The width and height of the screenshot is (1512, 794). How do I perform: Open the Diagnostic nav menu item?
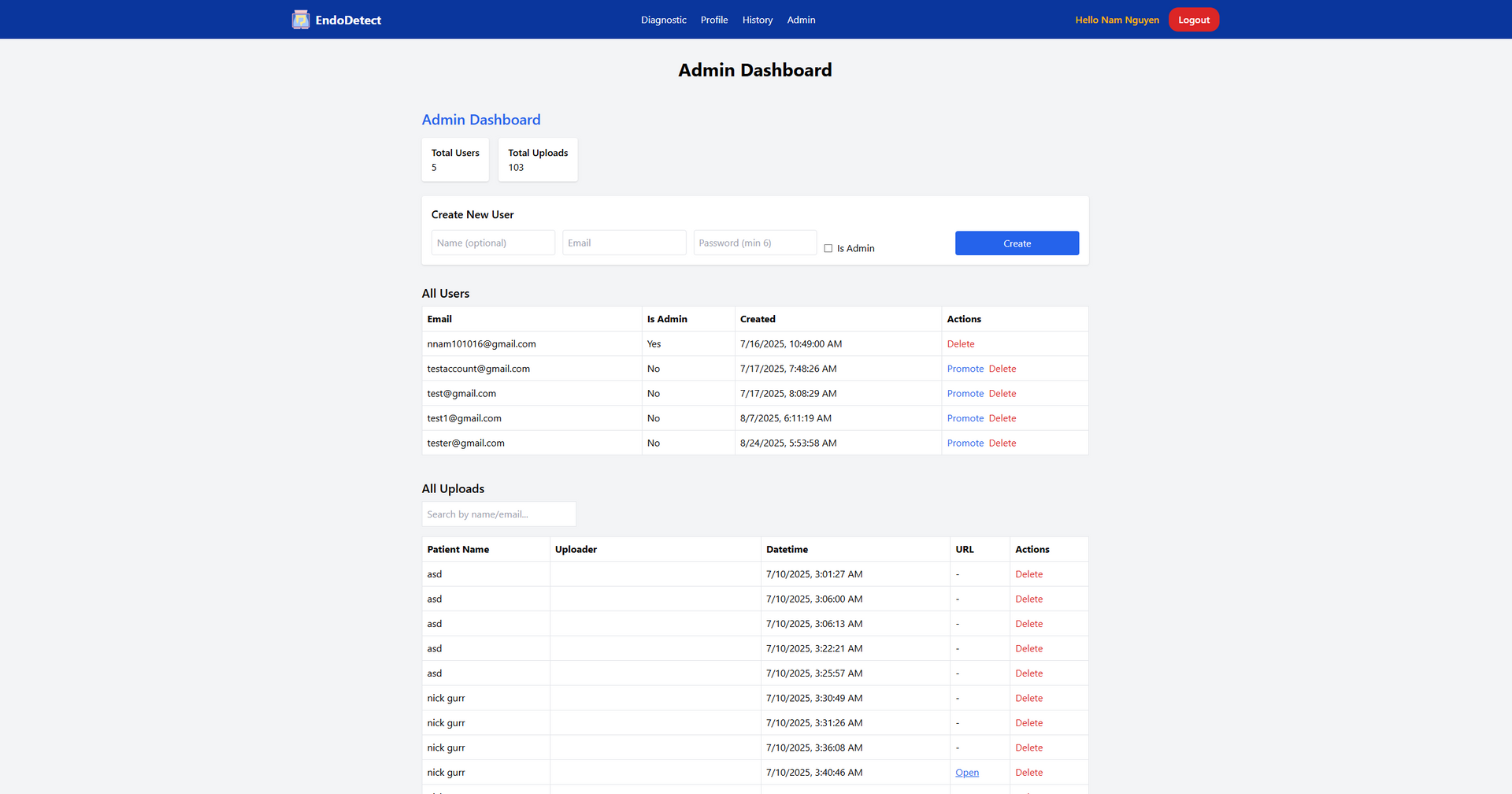pyautogui.click(x=663, y=20)
